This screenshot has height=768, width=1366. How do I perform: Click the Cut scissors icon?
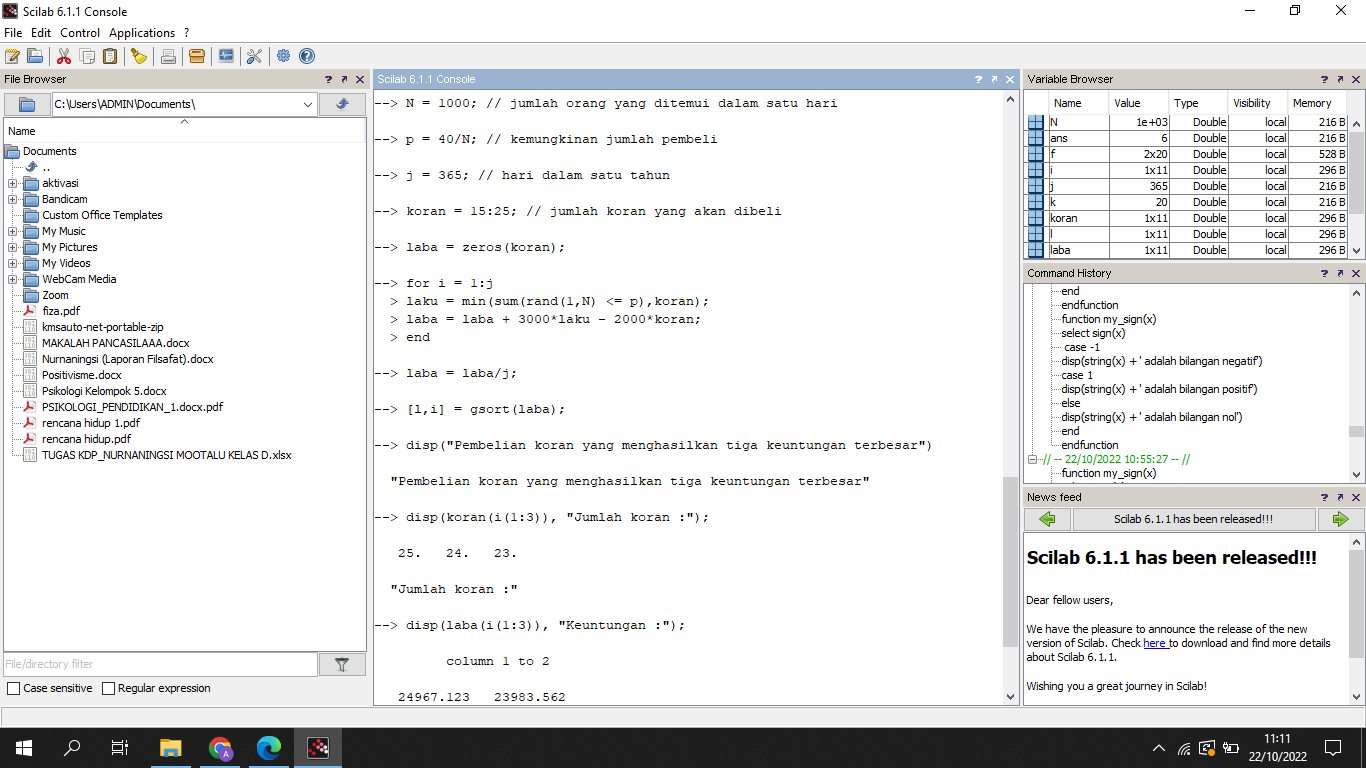pyautogui.click(x=64, y=56)
